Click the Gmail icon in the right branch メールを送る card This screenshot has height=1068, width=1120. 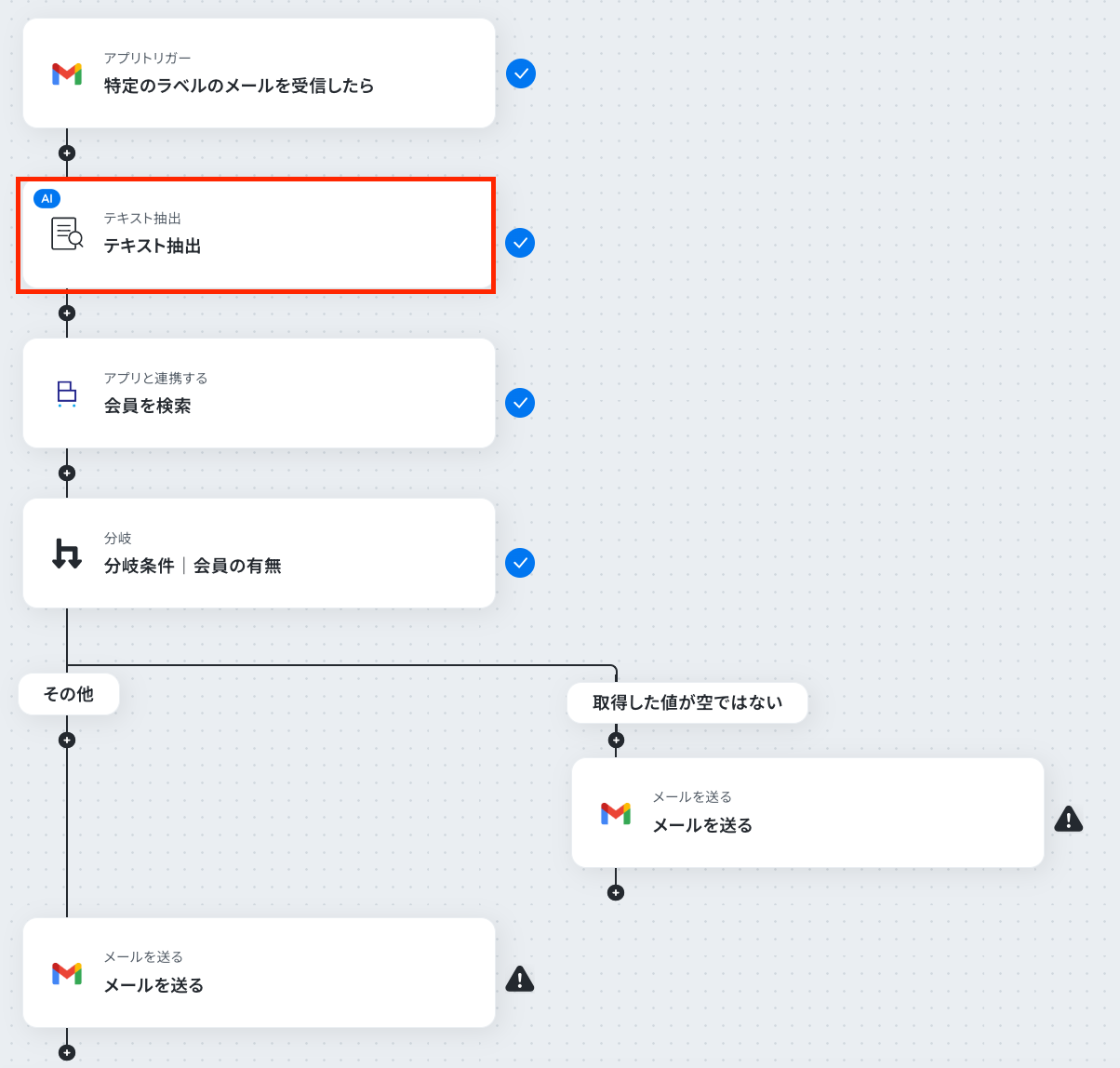point(616,813)
